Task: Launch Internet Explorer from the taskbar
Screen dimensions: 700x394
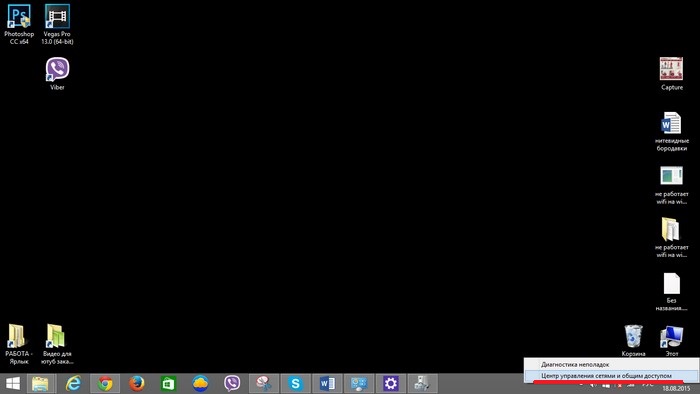Action: tap(73, 383)
